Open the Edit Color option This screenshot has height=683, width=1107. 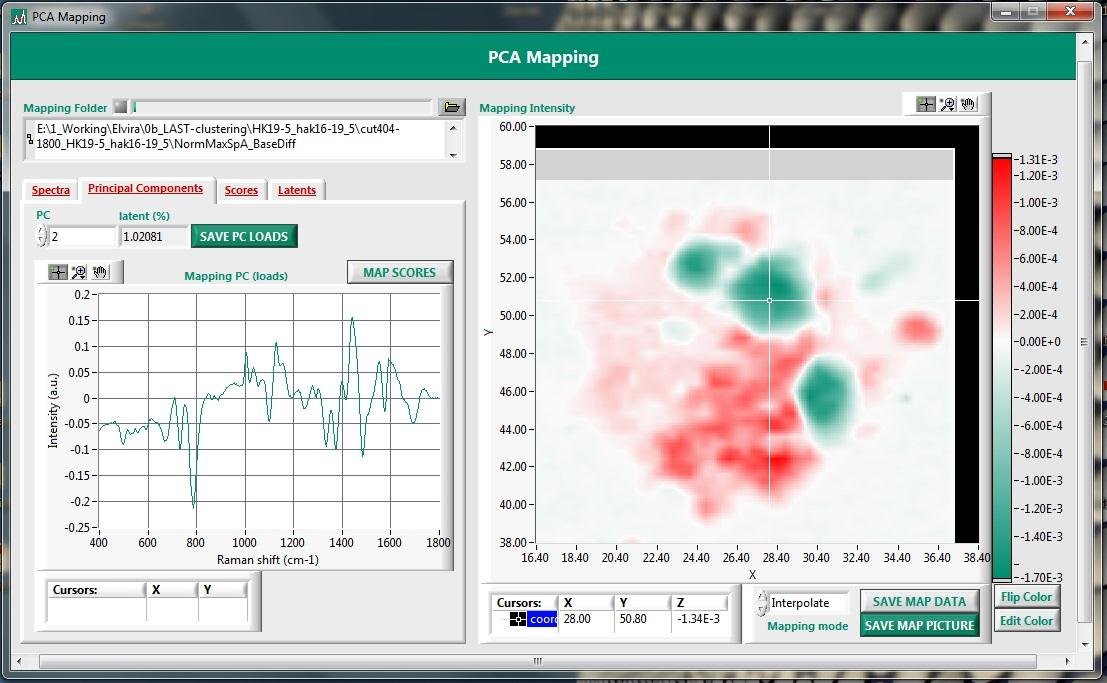pos(1026,621)
